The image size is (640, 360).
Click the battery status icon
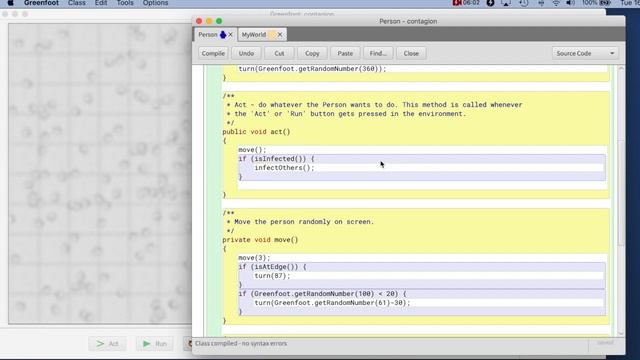coord(605,3)
